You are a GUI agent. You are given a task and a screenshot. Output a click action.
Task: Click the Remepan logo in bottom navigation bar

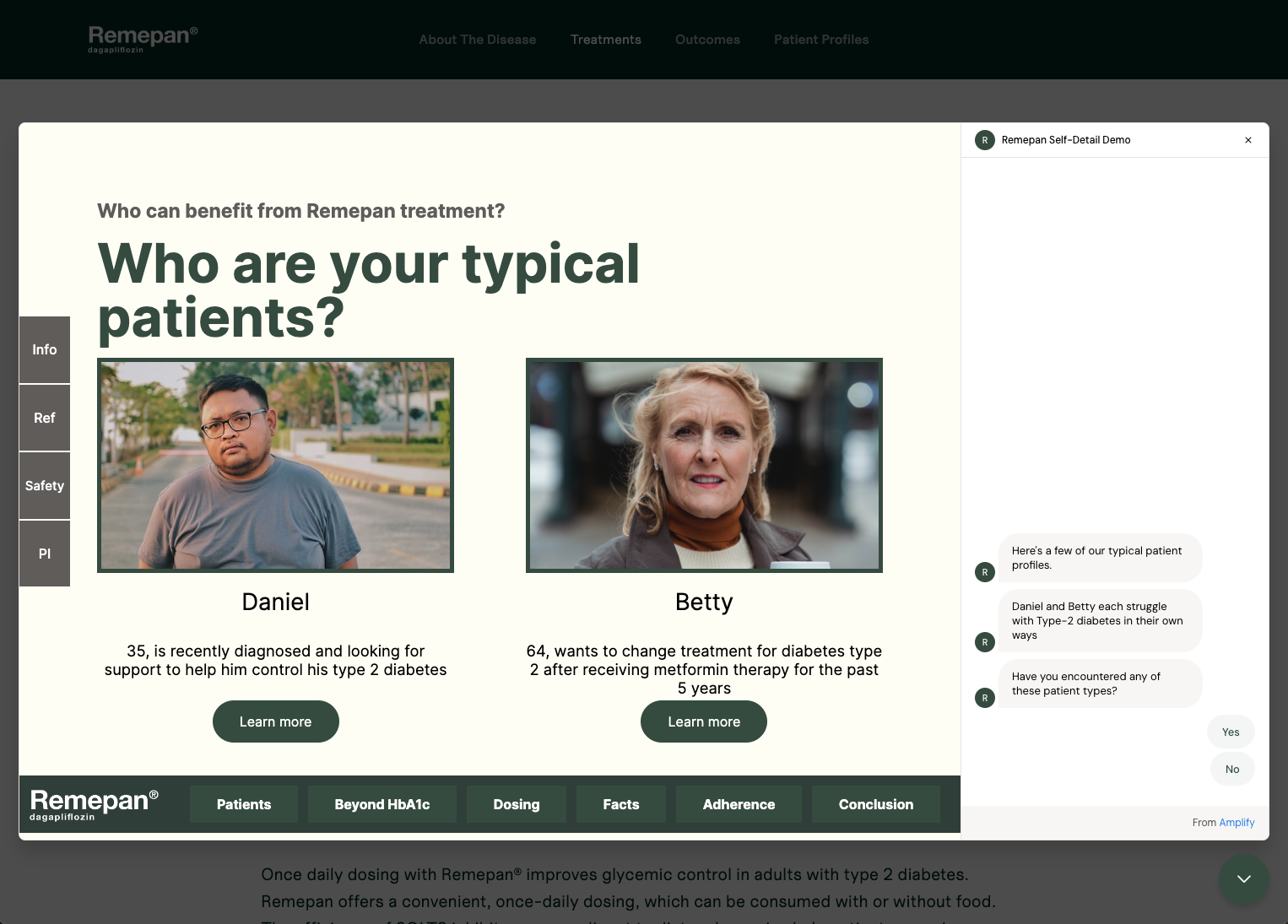click(94, 804)
